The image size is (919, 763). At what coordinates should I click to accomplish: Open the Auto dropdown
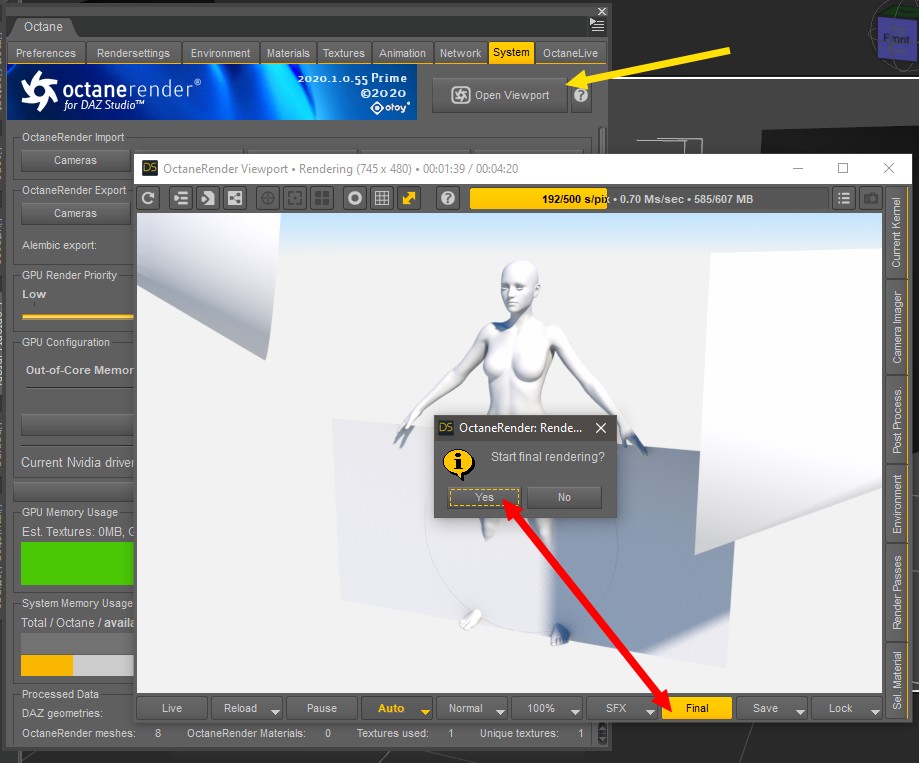tap(425, 711)
